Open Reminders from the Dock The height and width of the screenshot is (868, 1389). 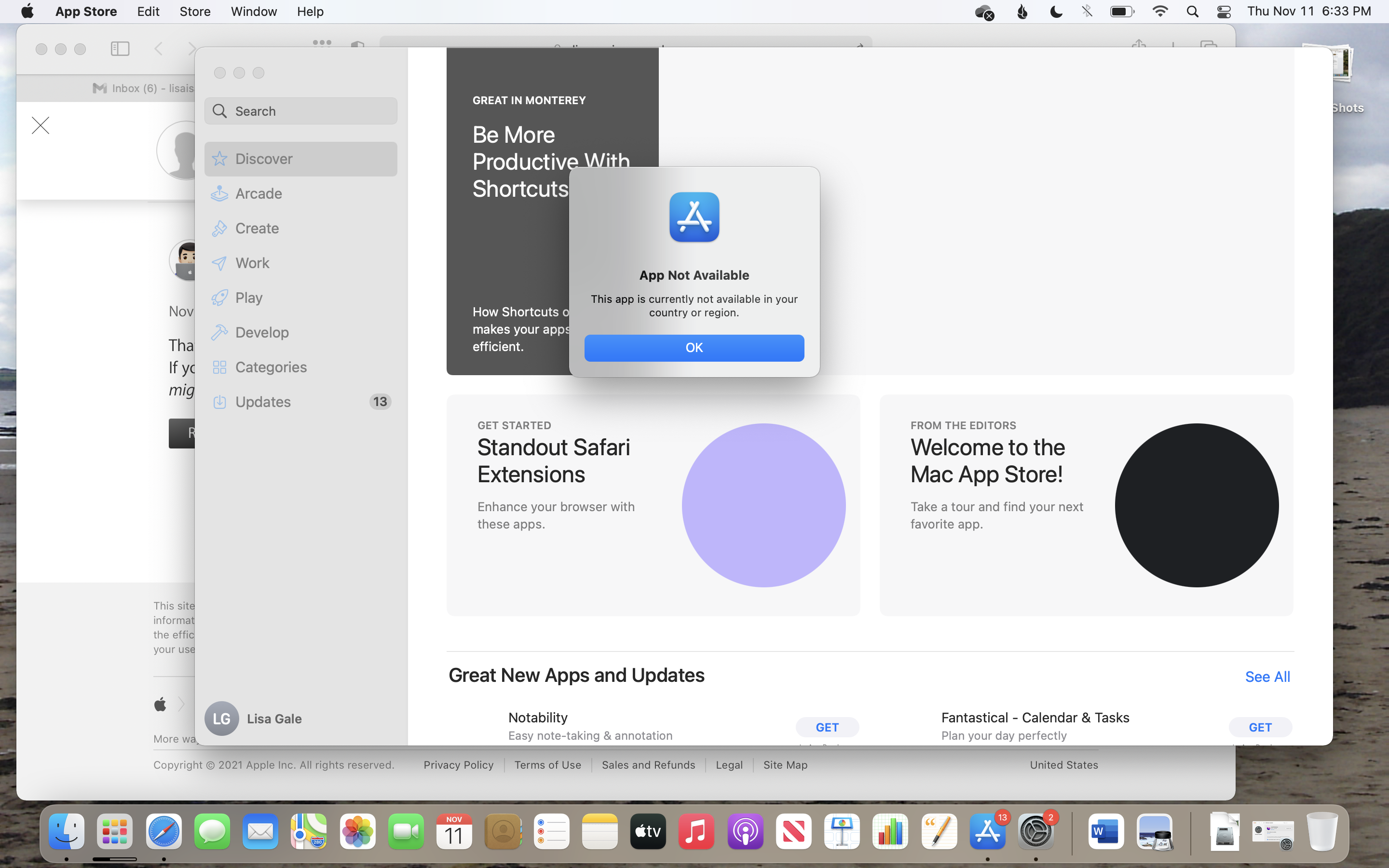[x=551, y=831]
